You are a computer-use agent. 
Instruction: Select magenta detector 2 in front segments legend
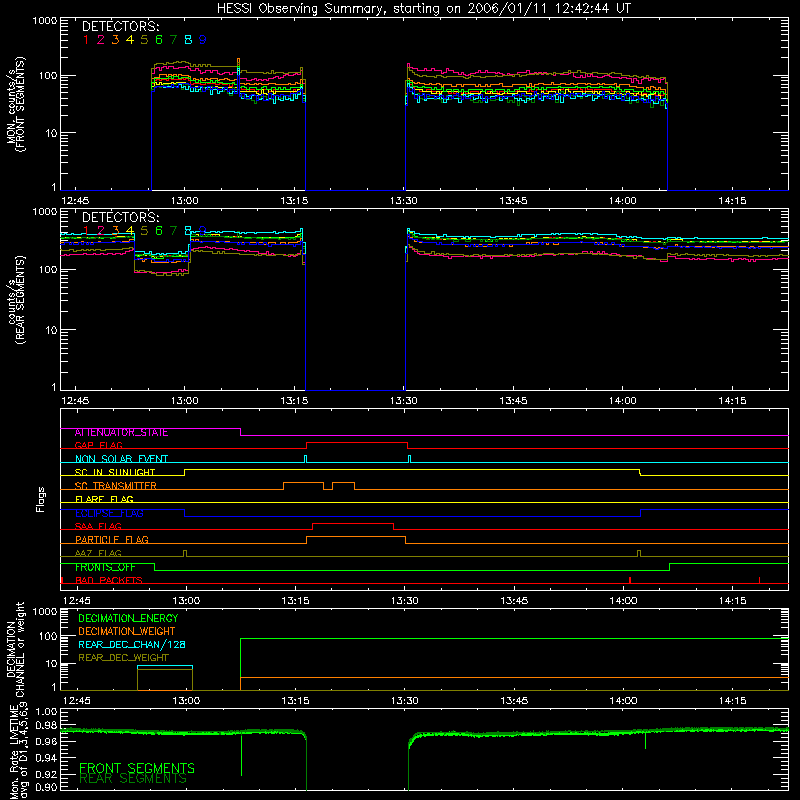(101, 40)
